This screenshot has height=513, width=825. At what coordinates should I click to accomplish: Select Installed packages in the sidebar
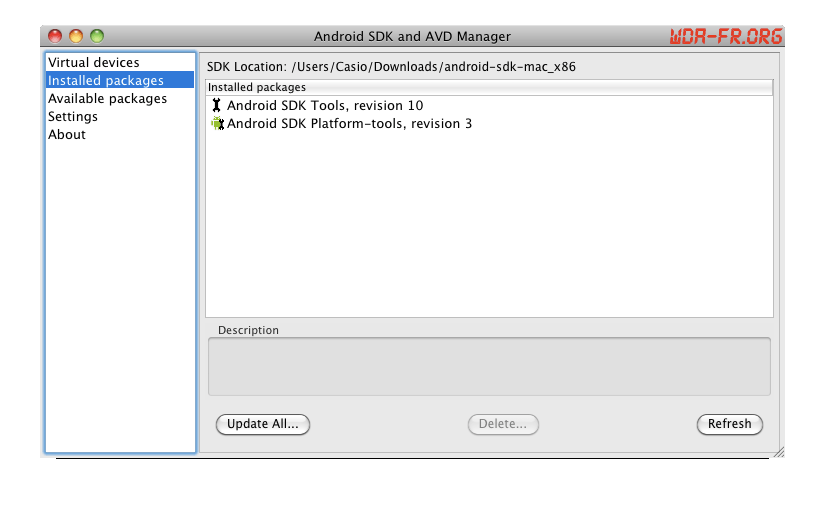pos(106,81)
